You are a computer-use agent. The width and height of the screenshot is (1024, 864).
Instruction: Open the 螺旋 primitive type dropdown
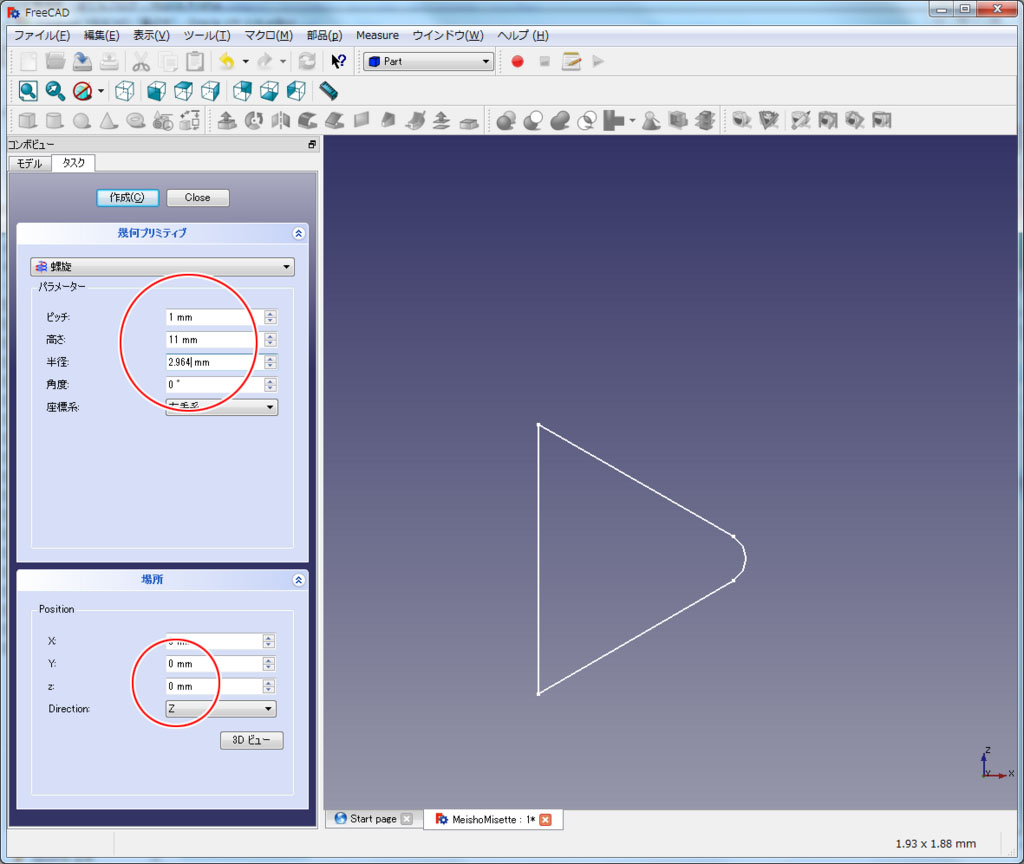163,266
